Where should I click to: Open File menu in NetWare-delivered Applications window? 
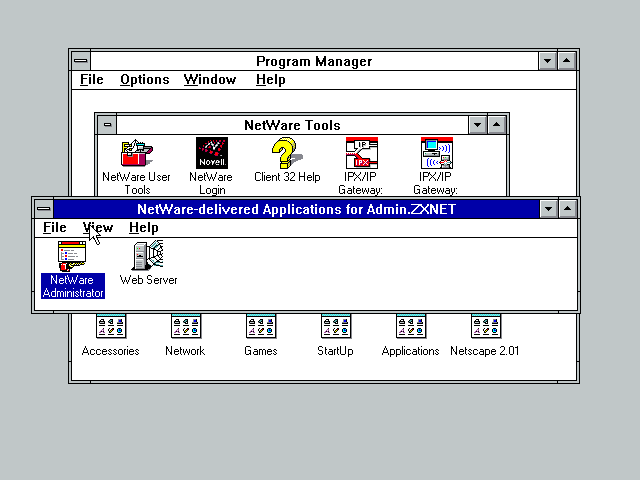pos(55,227)
